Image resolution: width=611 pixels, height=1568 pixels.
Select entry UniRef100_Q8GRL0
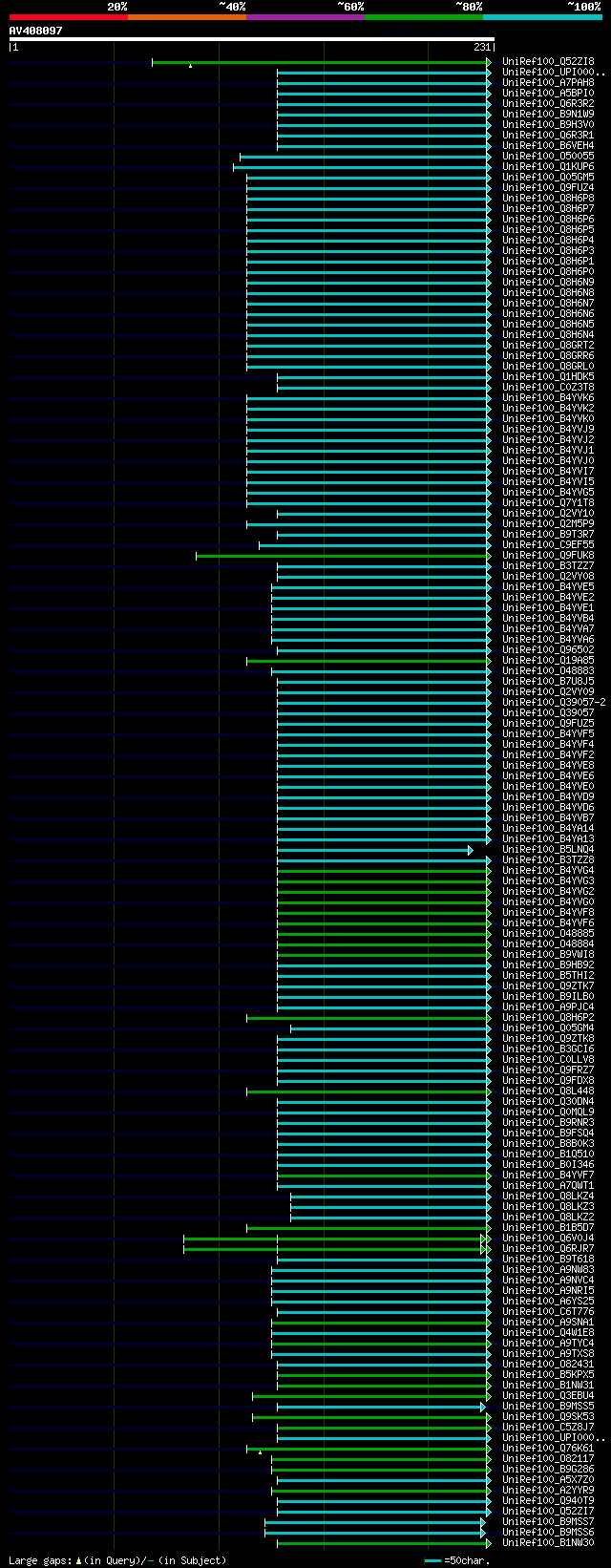click(548, 366)
